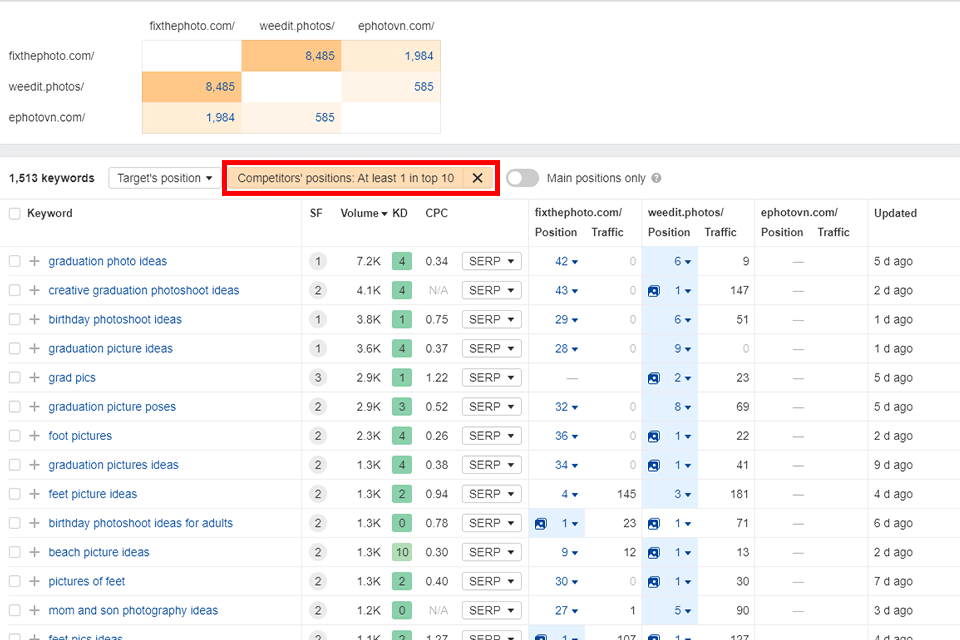This screenshot has height=640, width=960.
Task: Open the pictures of feet keyword link
Action: point(86,581)
